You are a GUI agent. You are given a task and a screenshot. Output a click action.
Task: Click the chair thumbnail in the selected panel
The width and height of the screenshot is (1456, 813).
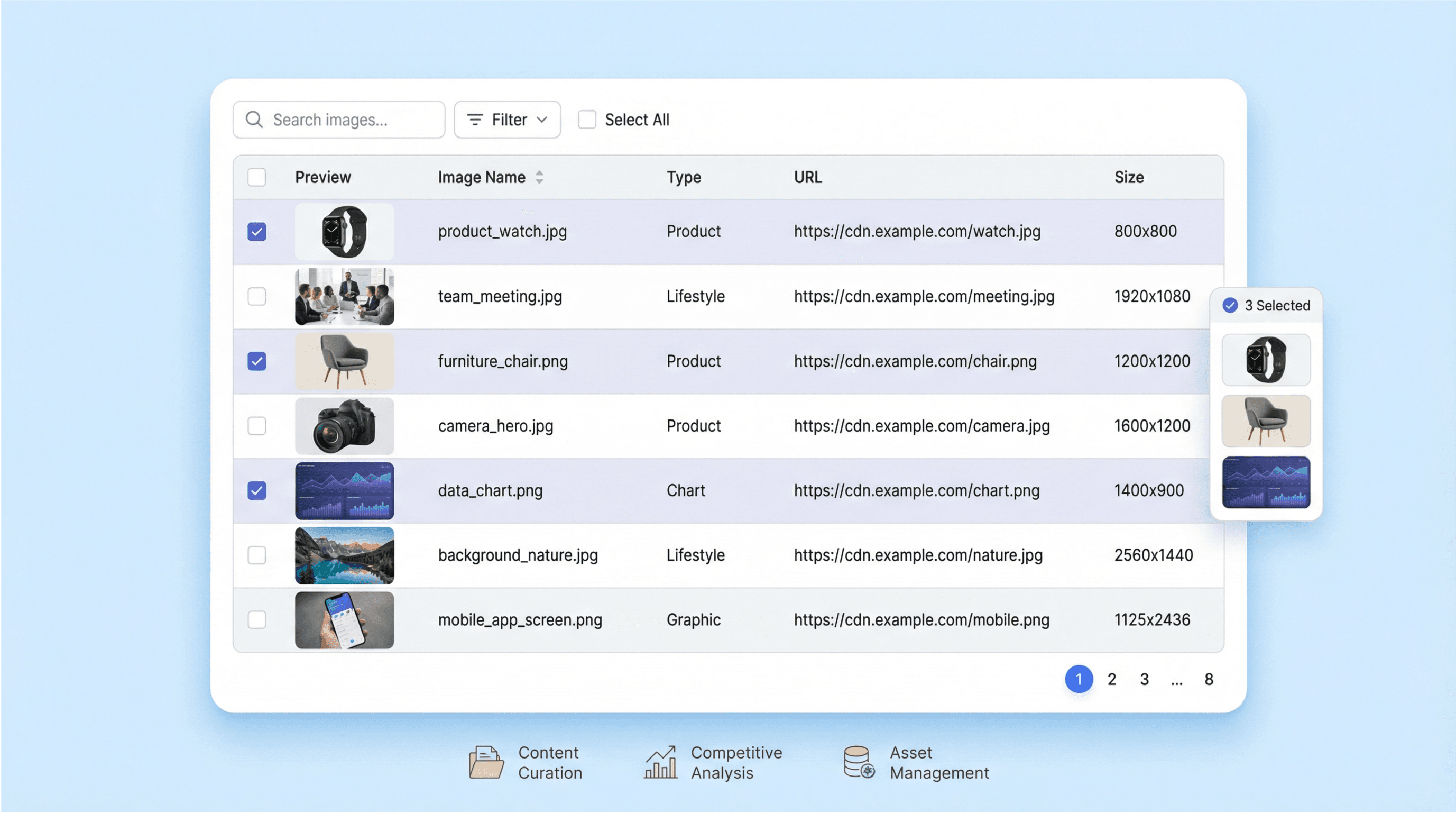click(x=1266, y=421)
